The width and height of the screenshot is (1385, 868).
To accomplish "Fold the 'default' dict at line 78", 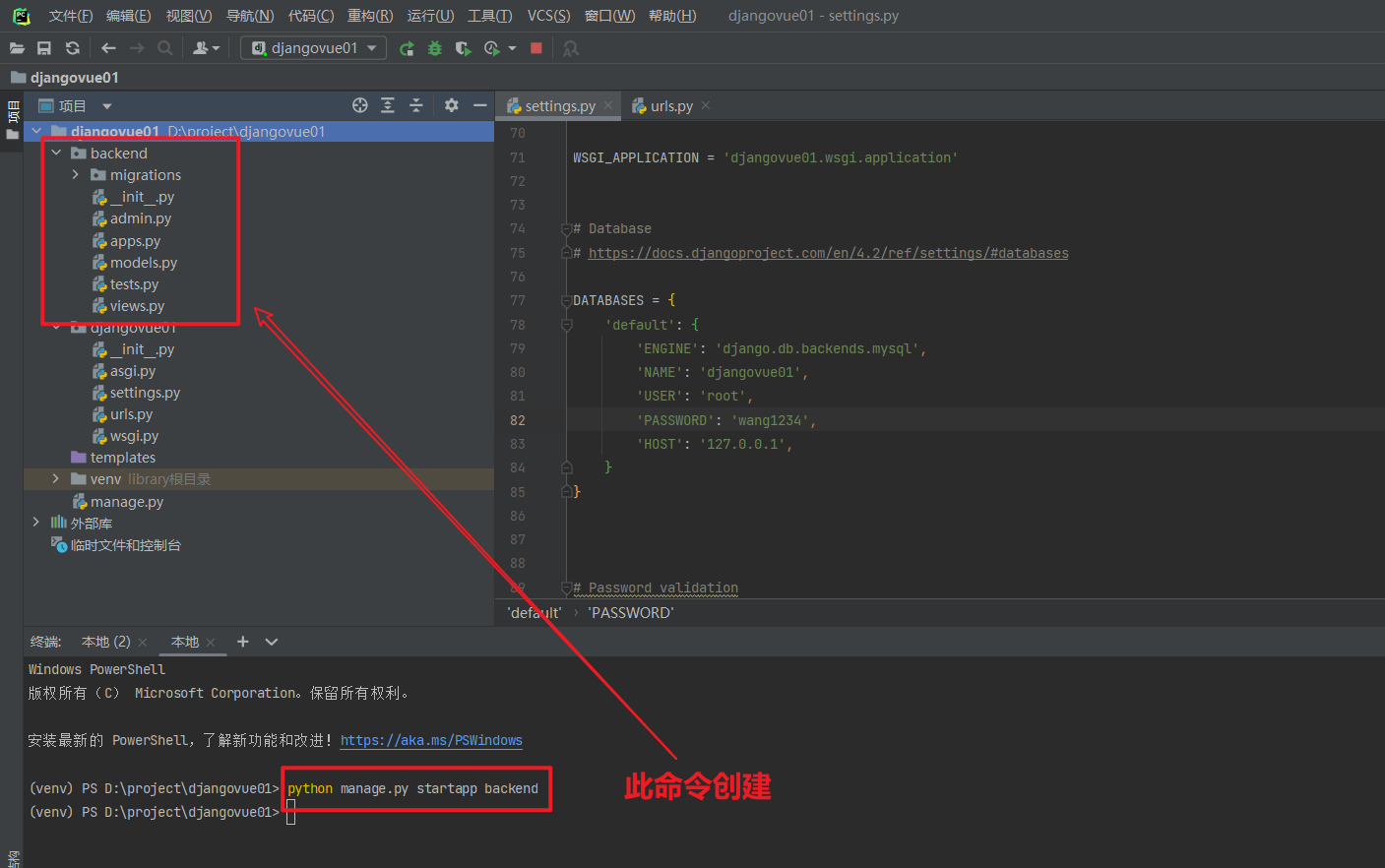I will coord(566,325).
